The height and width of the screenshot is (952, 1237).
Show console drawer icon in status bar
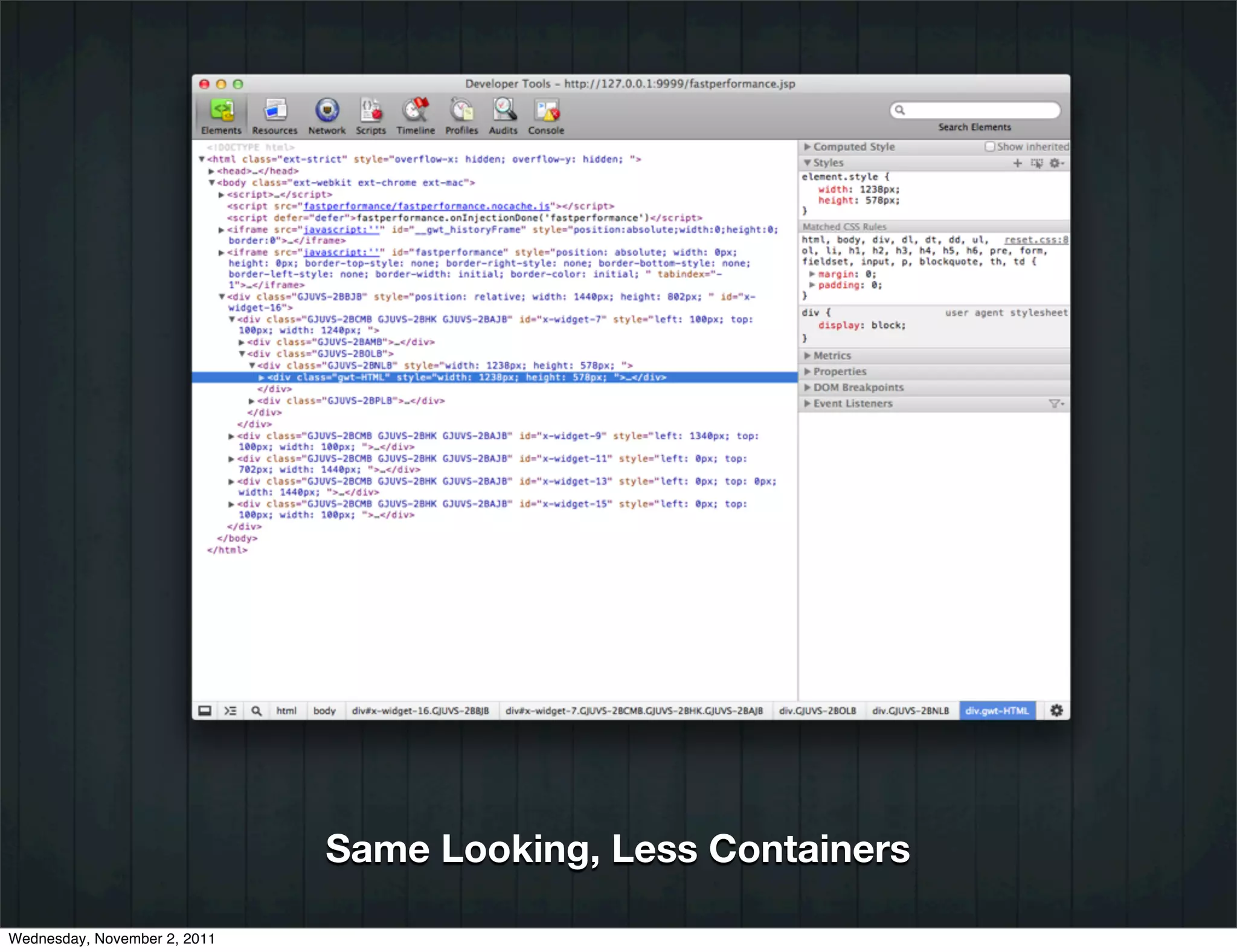pyautogui.click(x=230, y=710)
